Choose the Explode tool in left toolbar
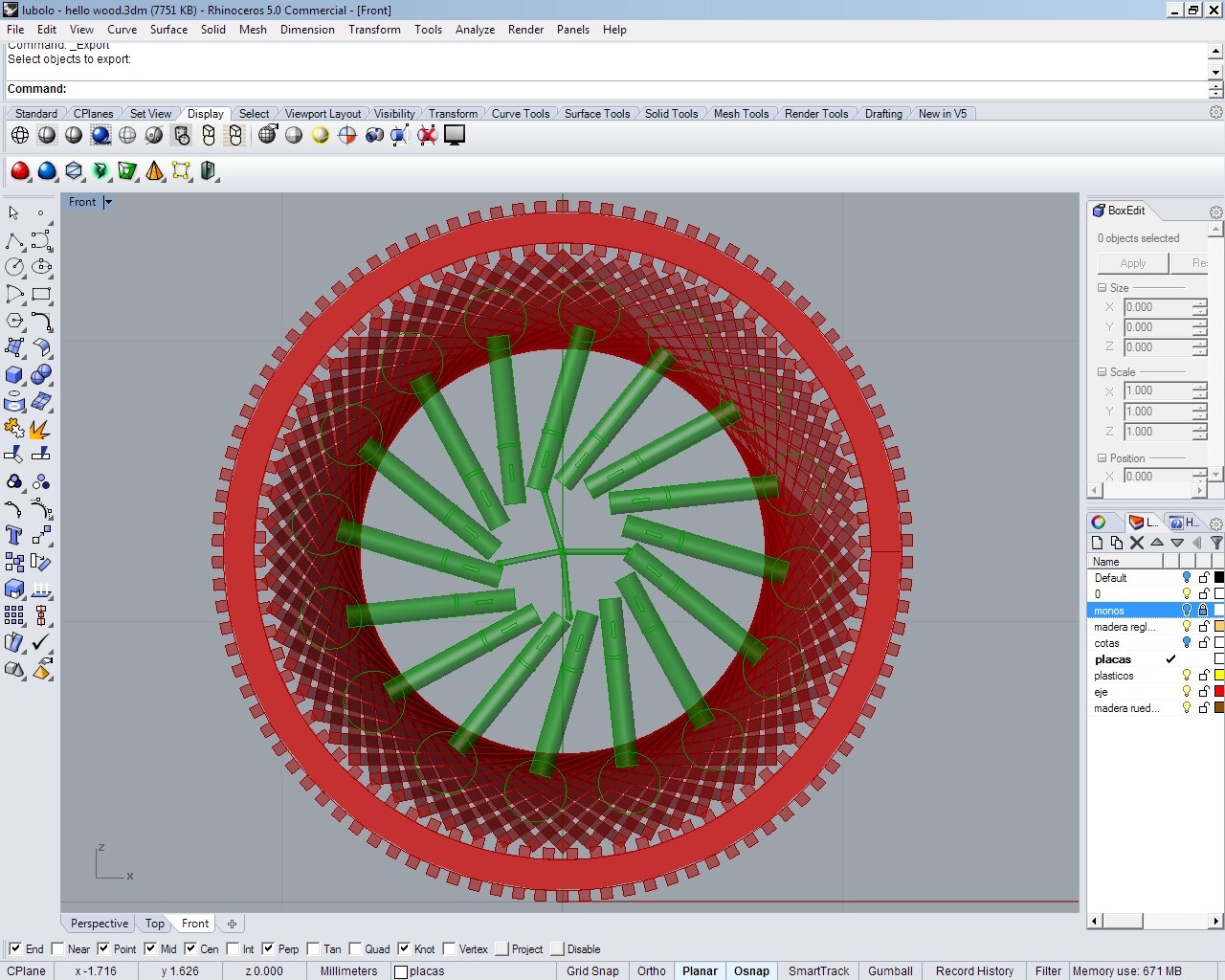Image resolution: width=1225 pixels, height=980 pixels. point(40,429)
